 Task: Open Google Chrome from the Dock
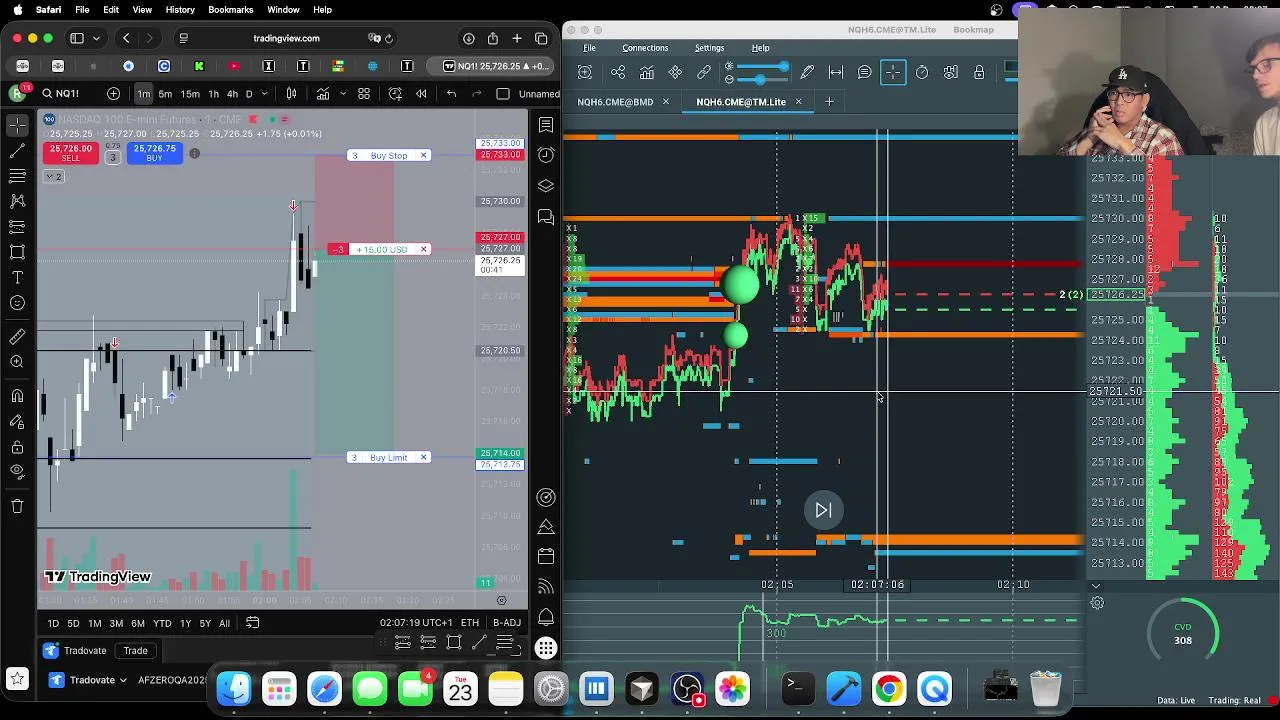coord(888,688)
